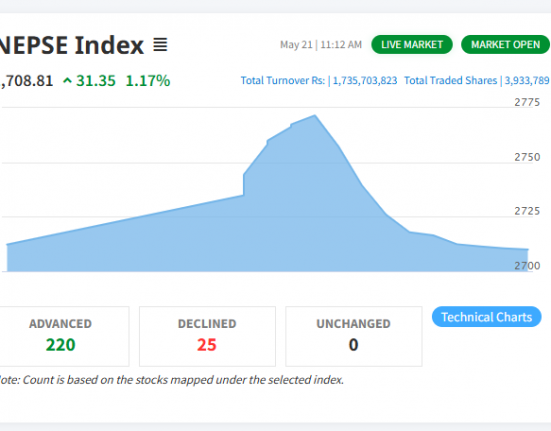Click the peak point of the chart
This screenshot has width=551, height=431.
[x=315, y=115]
